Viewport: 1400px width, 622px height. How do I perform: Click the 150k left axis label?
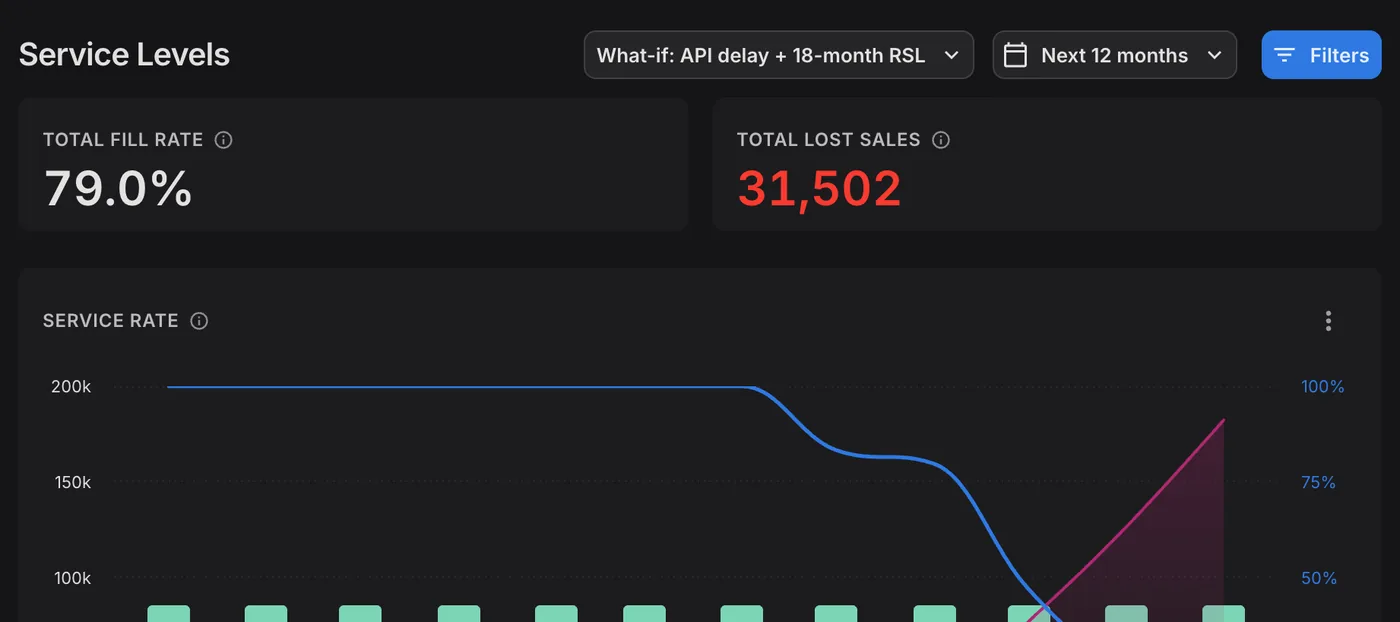pyautogui.click(x=72, y=482)
